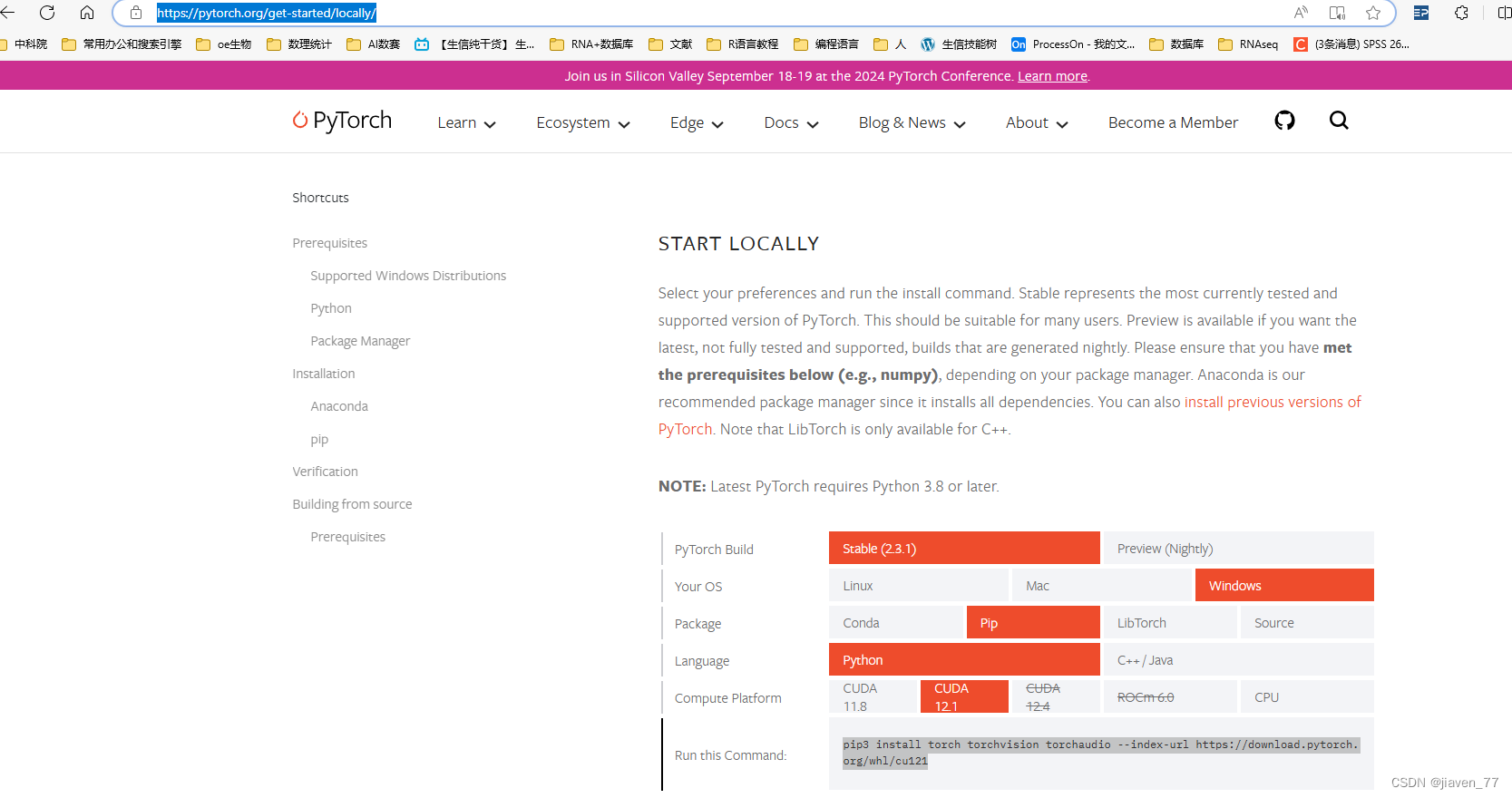
Task: Open read aloud icon in address bar
Action: pos(1301,13)
